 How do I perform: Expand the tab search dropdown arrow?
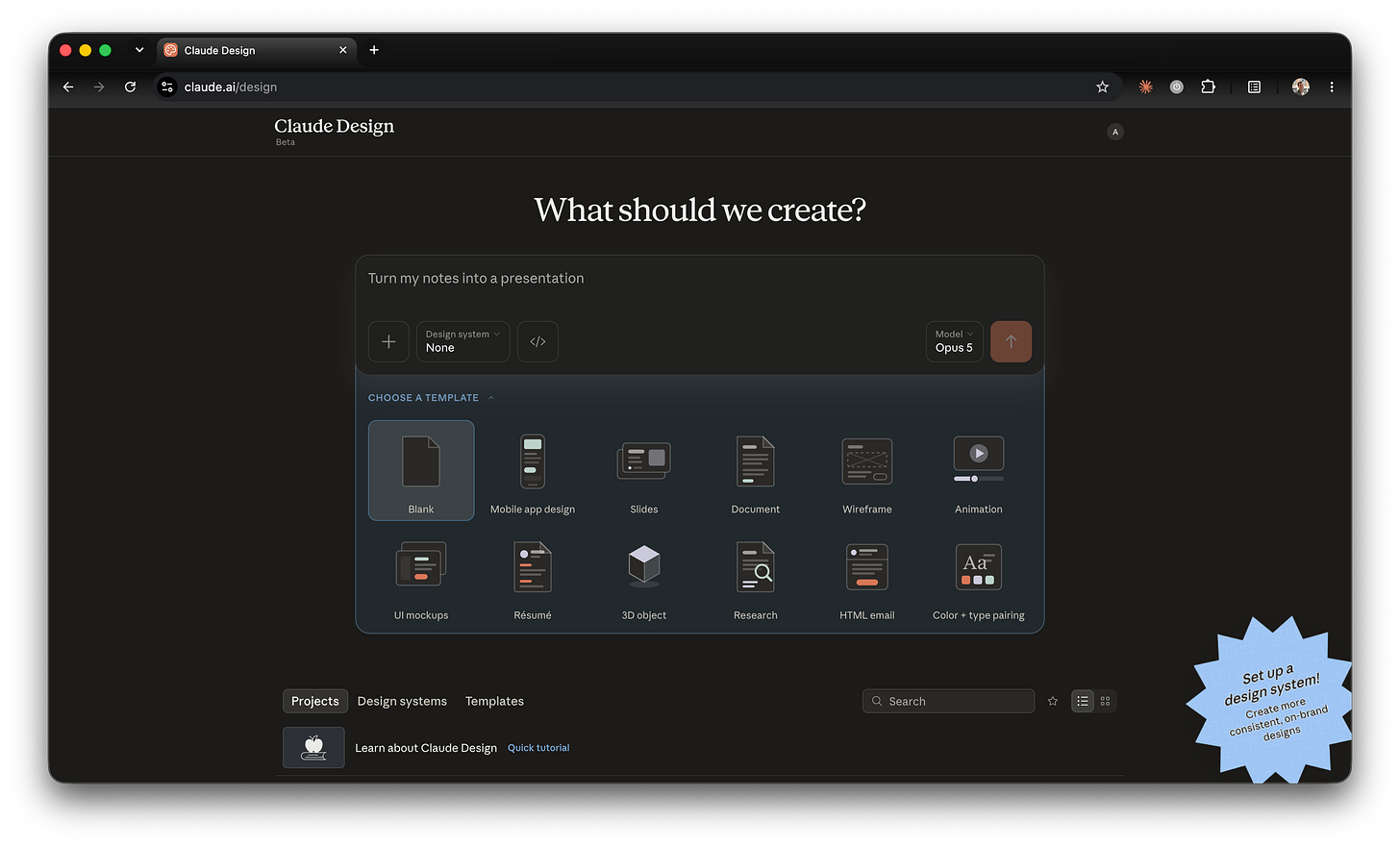[139, 50]
